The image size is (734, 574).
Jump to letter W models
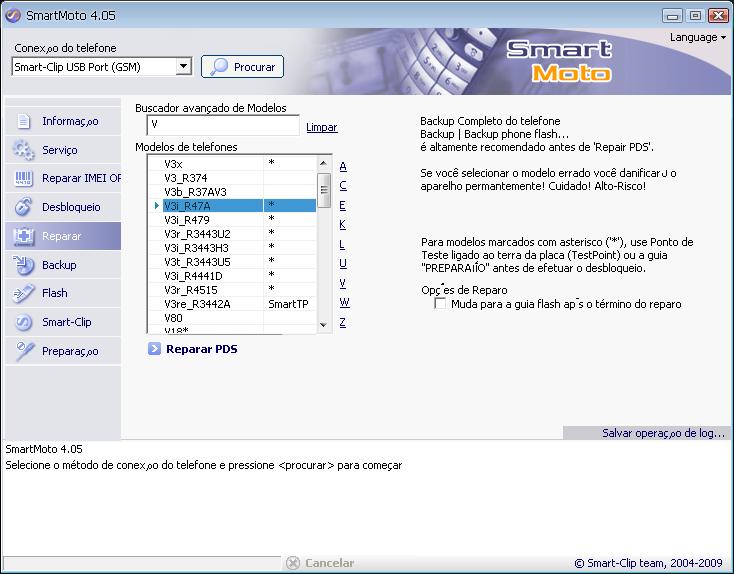click(345, 302)
